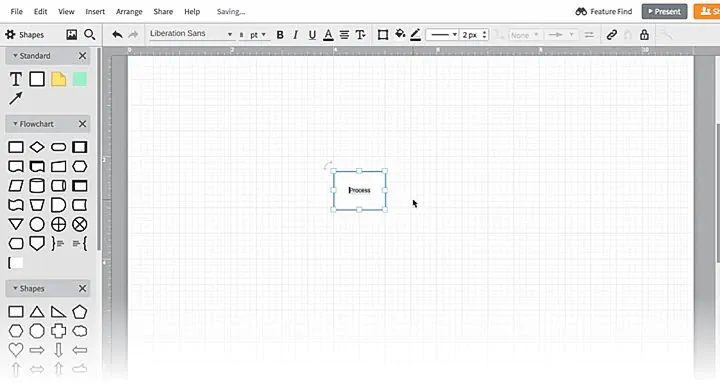Select the heart shape
The width and height of the screenshot is (720, 383).
(x=16, y=350)
